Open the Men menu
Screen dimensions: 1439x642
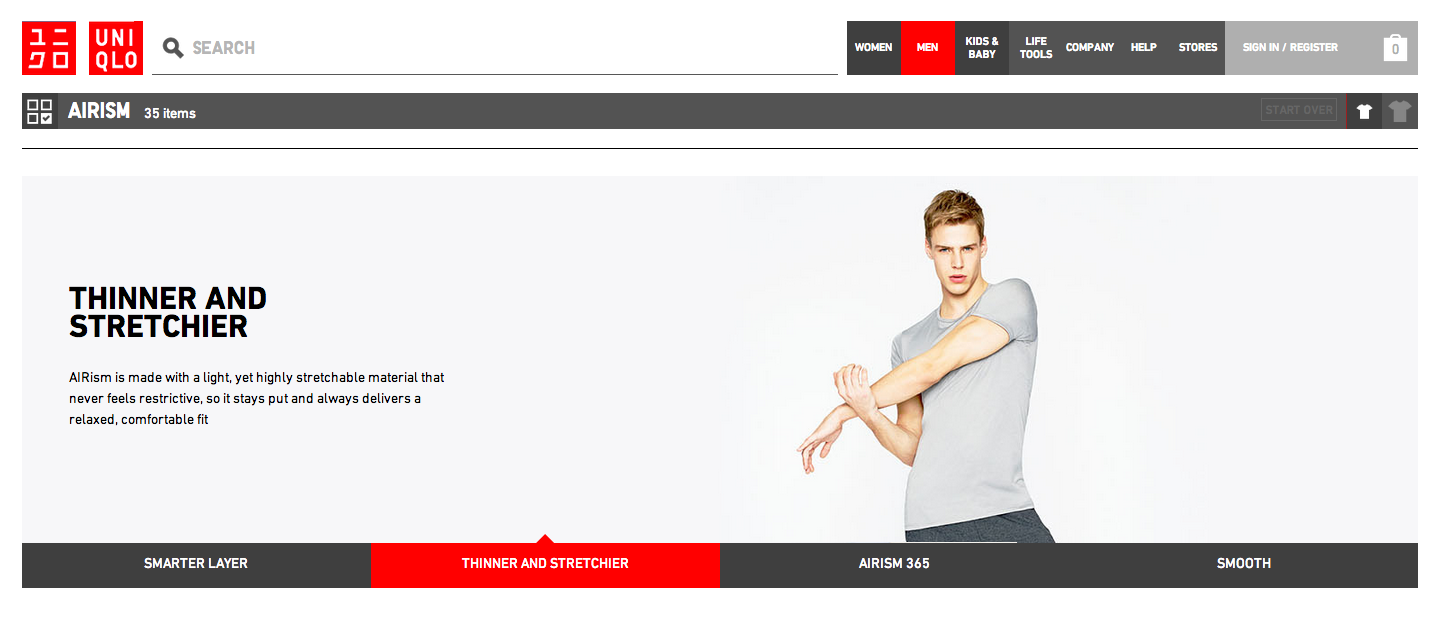[x=928, y=48]
